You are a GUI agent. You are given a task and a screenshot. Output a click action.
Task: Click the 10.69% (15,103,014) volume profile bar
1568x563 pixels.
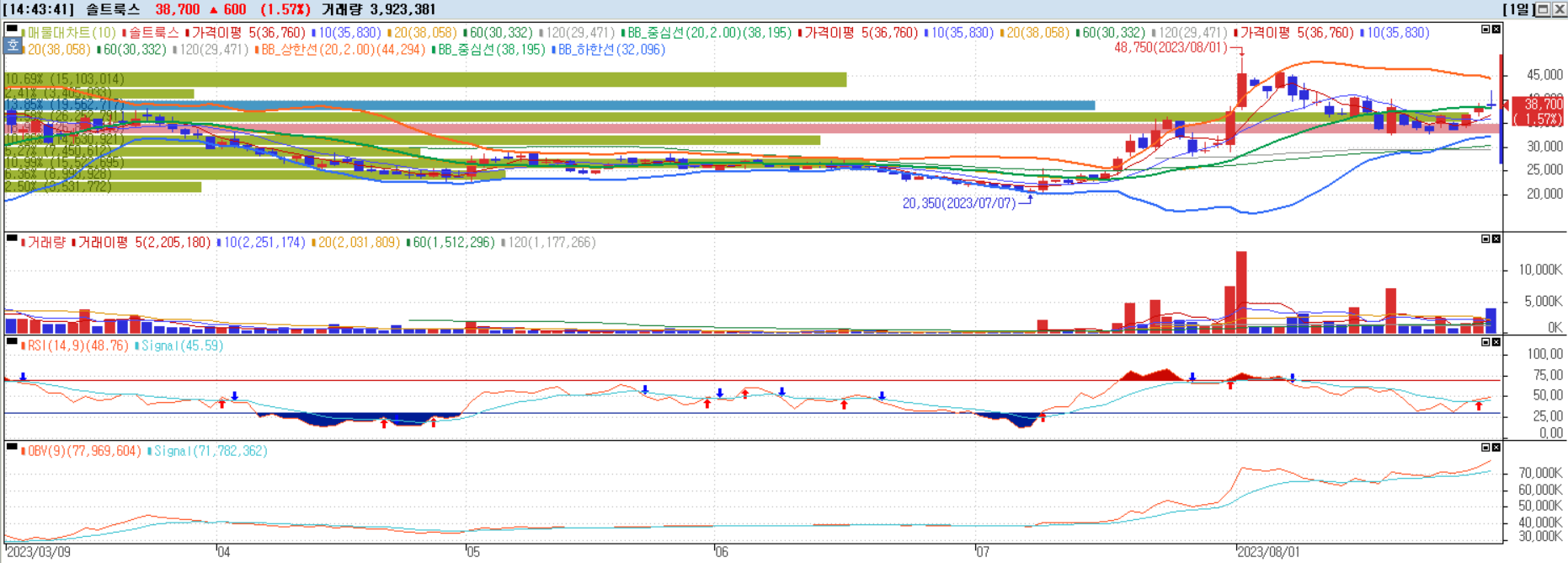425,79
